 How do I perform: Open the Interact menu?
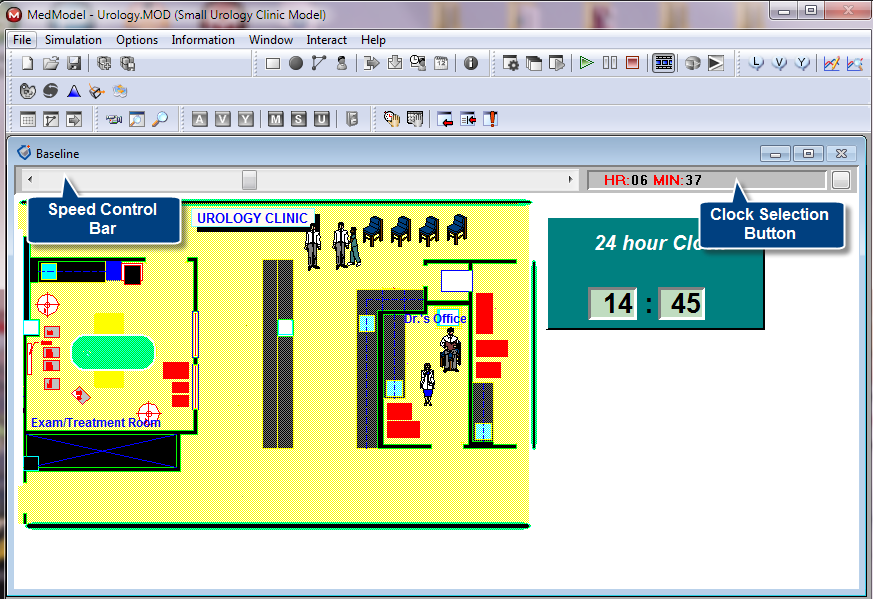(x=326, y=40)
